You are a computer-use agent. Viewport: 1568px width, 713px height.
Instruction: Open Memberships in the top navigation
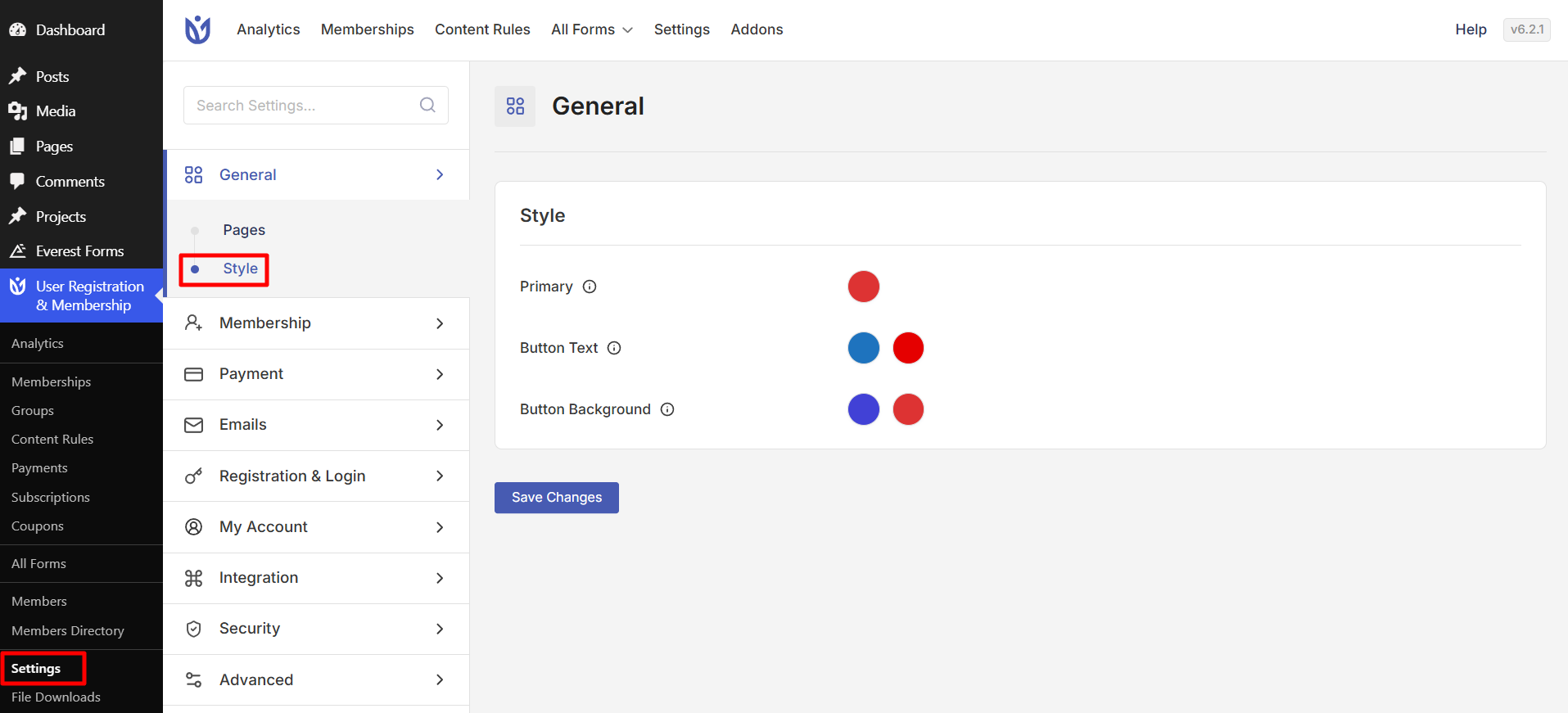368,29
